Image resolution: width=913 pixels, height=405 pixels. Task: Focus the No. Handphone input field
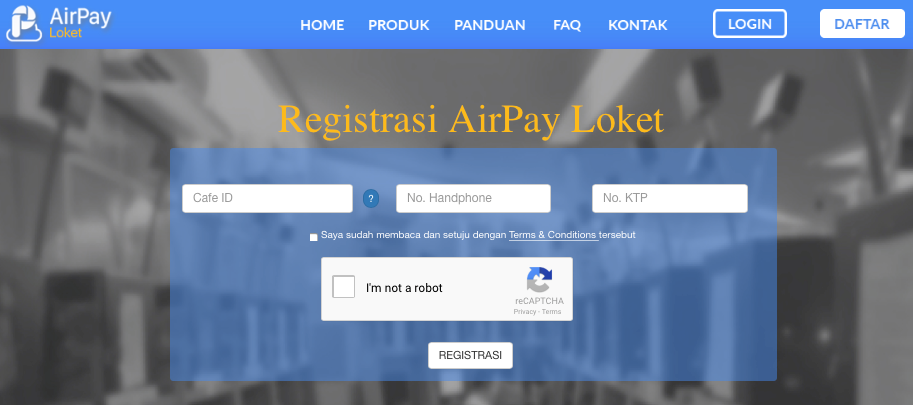[473, 198]
